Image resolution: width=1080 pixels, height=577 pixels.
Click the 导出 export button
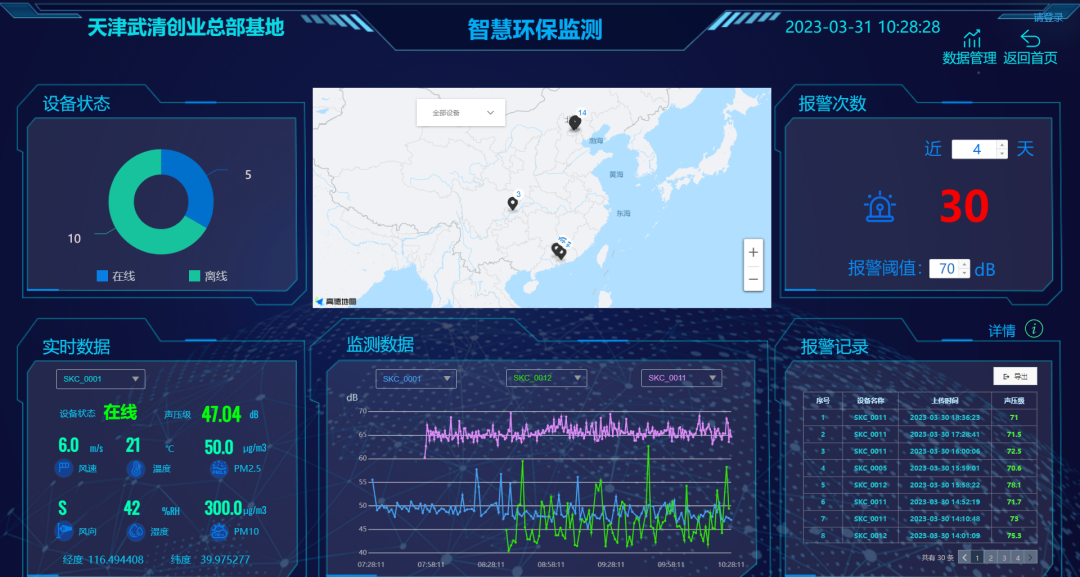tap(1015, 377)
